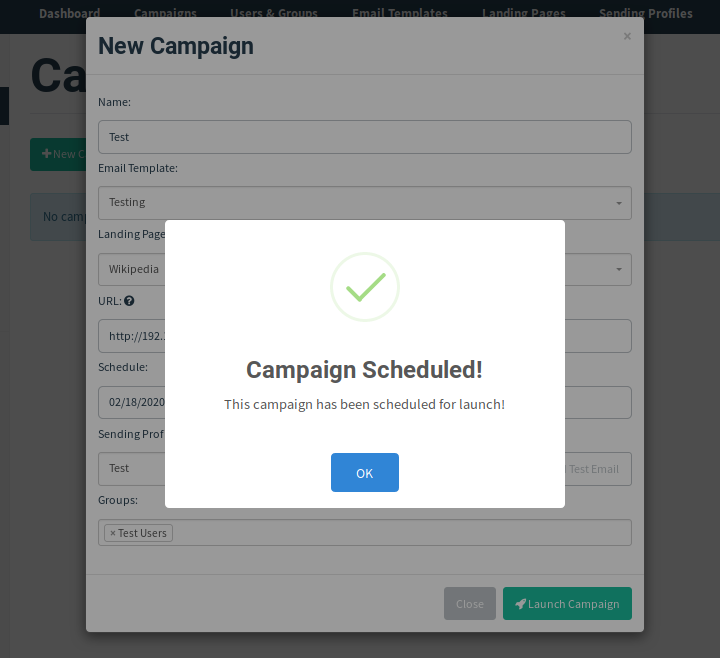Click the Schedule date field
This screenshot has height=658, width=720.
pos(132,403)
